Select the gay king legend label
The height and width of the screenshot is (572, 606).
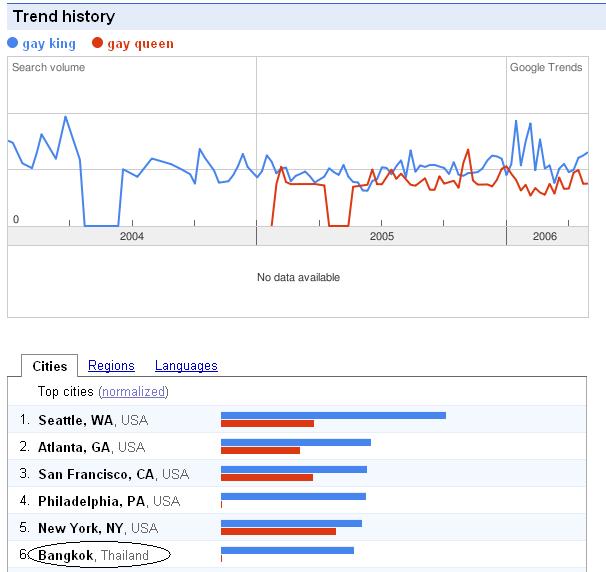click(49, 44)
